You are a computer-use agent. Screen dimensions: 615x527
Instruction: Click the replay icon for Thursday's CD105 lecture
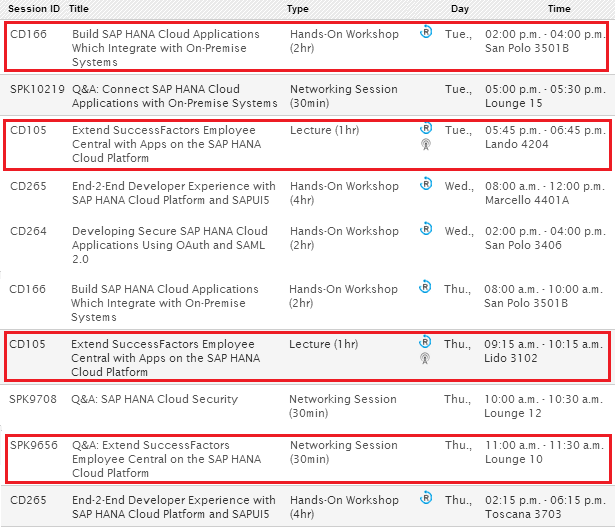(425, 342)
